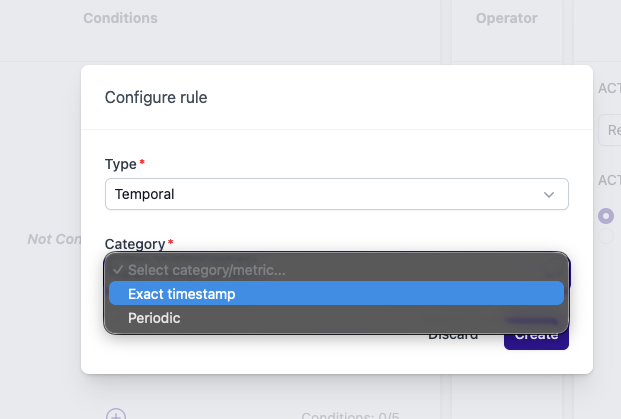Viewport: 621px width, 419px height.
Task: Click the Conditions: 0/5 counter text
Action: click(x=351, y=415)
